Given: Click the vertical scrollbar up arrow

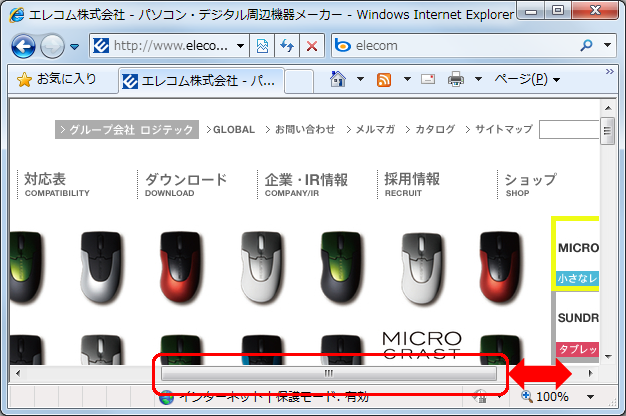Looking at the screenshot, I should [x=608, y=108].
